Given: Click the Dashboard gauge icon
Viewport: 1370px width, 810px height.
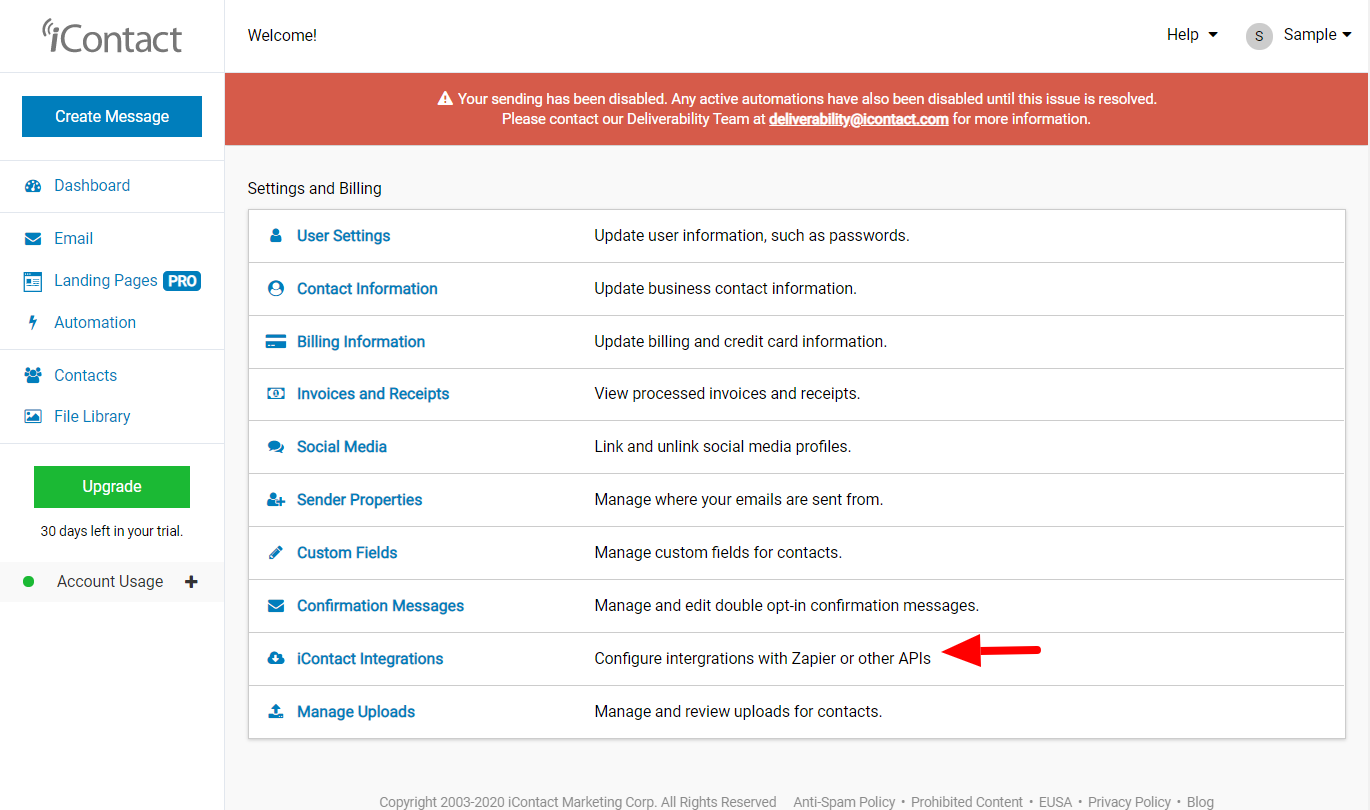Looking at the screenshot, I should tap(33, 186).
